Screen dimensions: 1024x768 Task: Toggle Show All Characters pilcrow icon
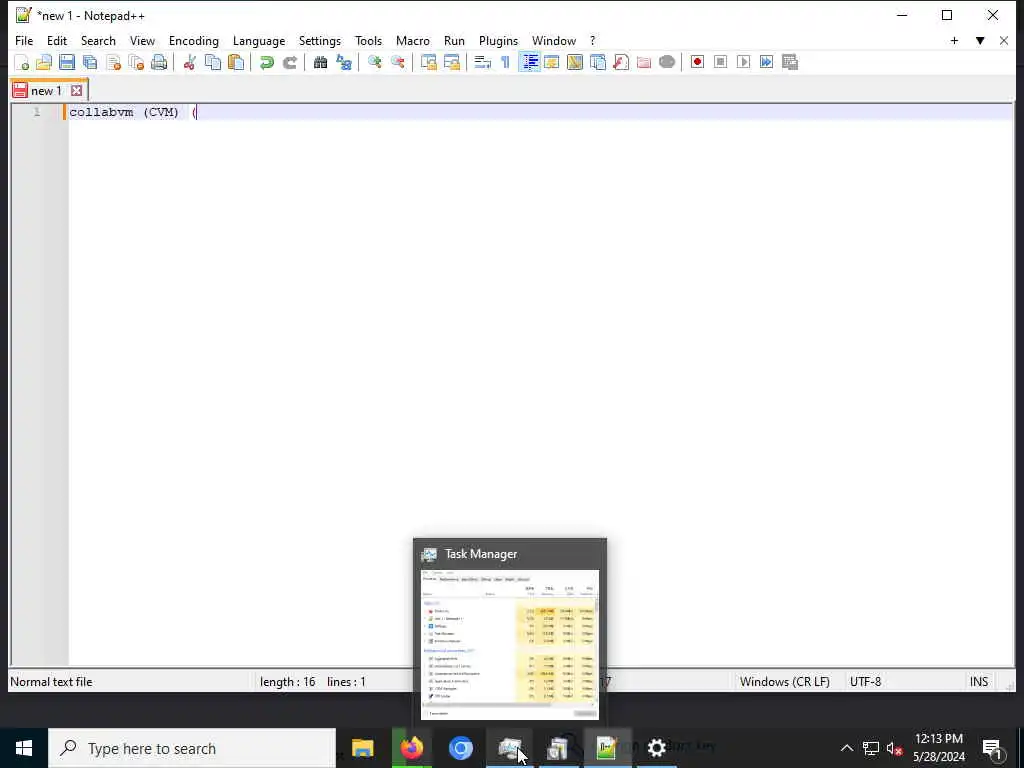[505, 62]
